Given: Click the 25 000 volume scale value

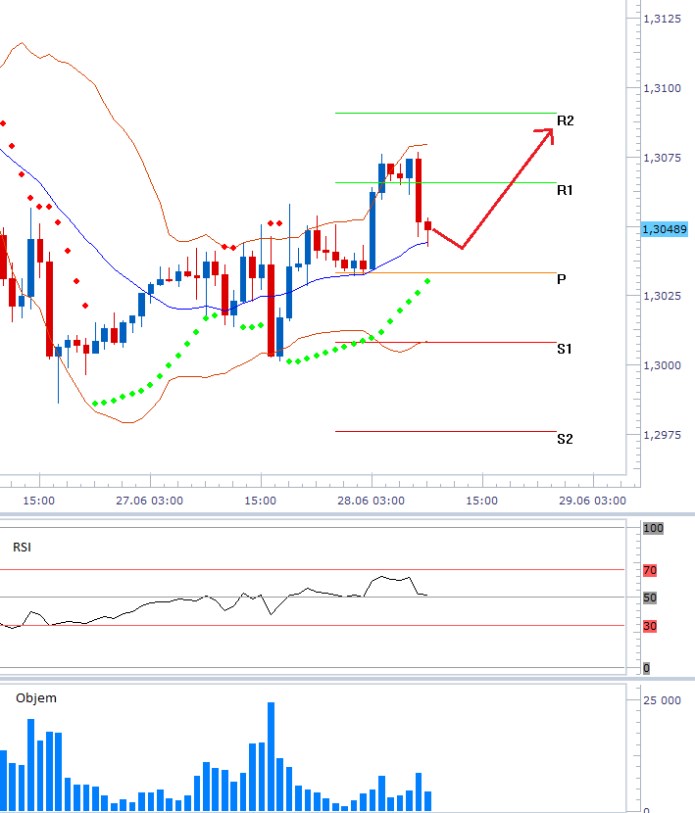Looking at the screenshot, I should tap(662, 700).
